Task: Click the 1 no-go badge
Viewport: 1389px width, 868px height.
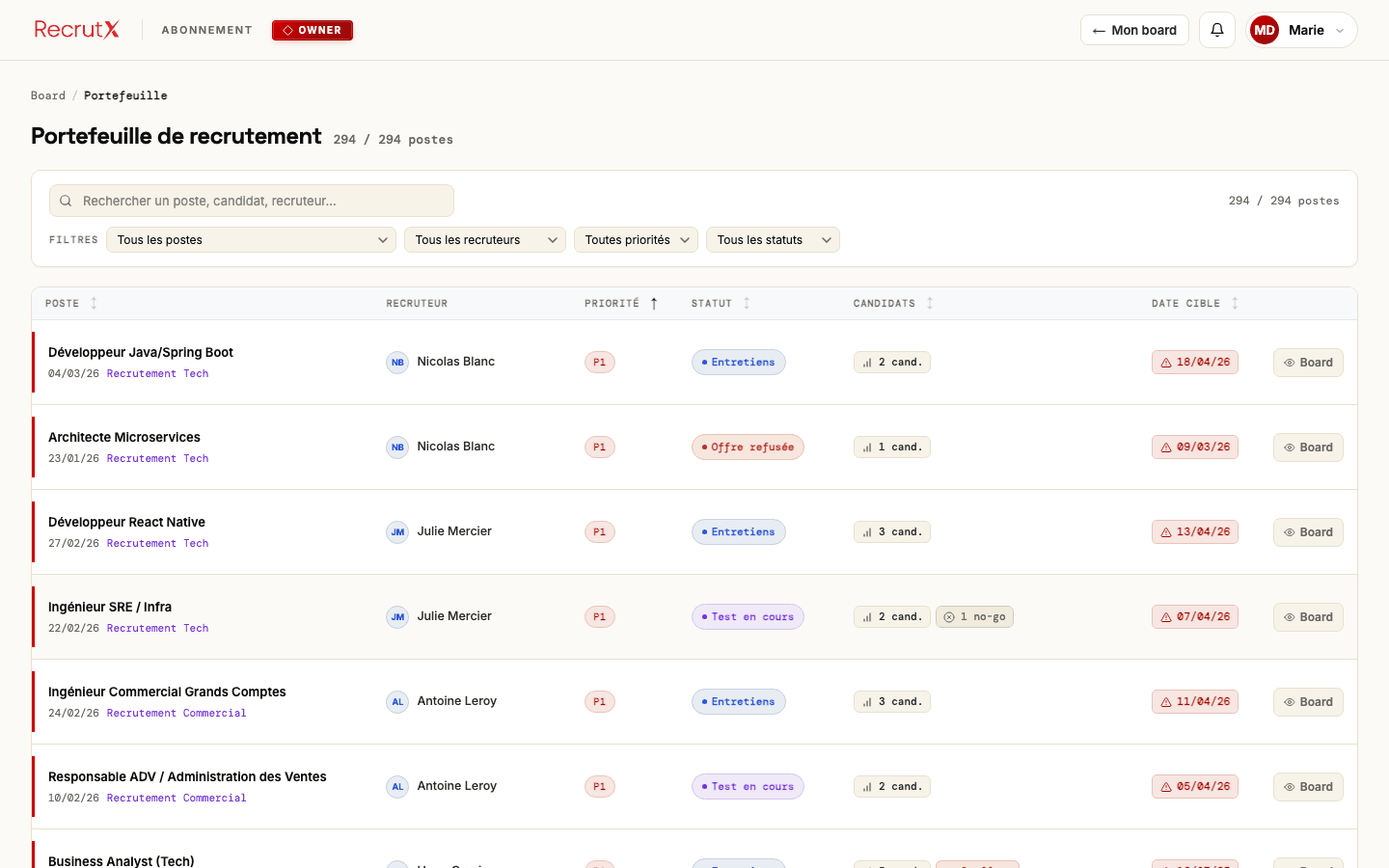Action: point(974,617)
